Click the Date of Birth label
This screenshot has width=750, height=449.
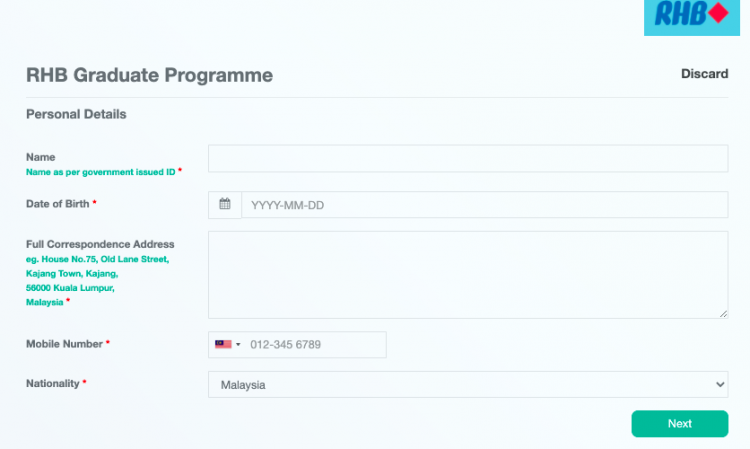pos(58,203)
